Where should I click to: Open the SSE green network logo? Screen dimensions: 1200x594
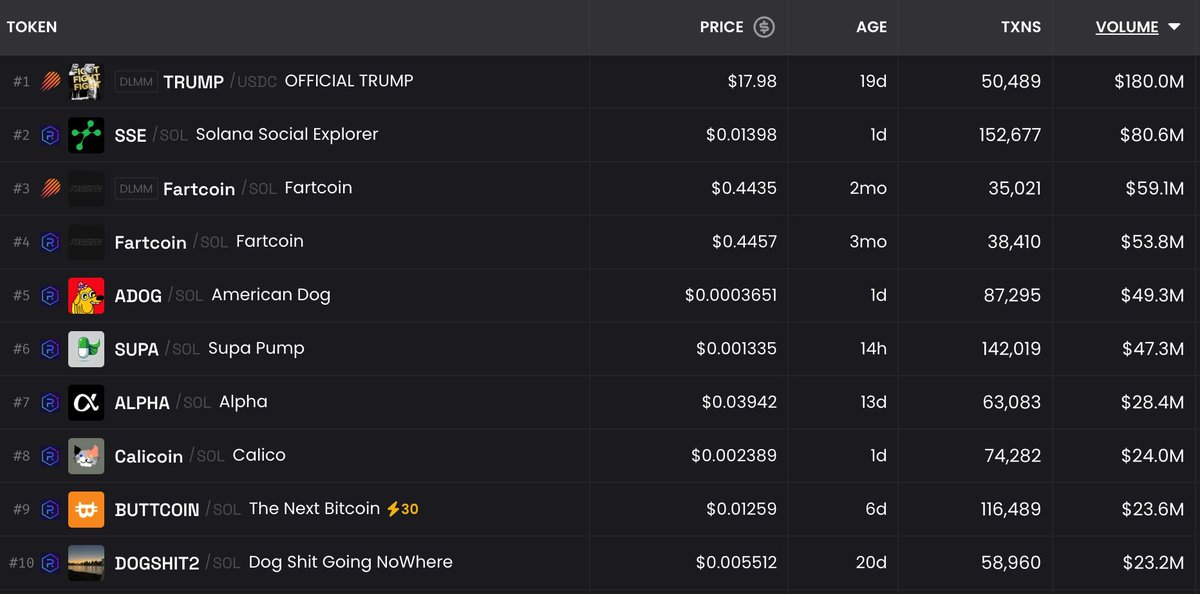click(86, 135)
